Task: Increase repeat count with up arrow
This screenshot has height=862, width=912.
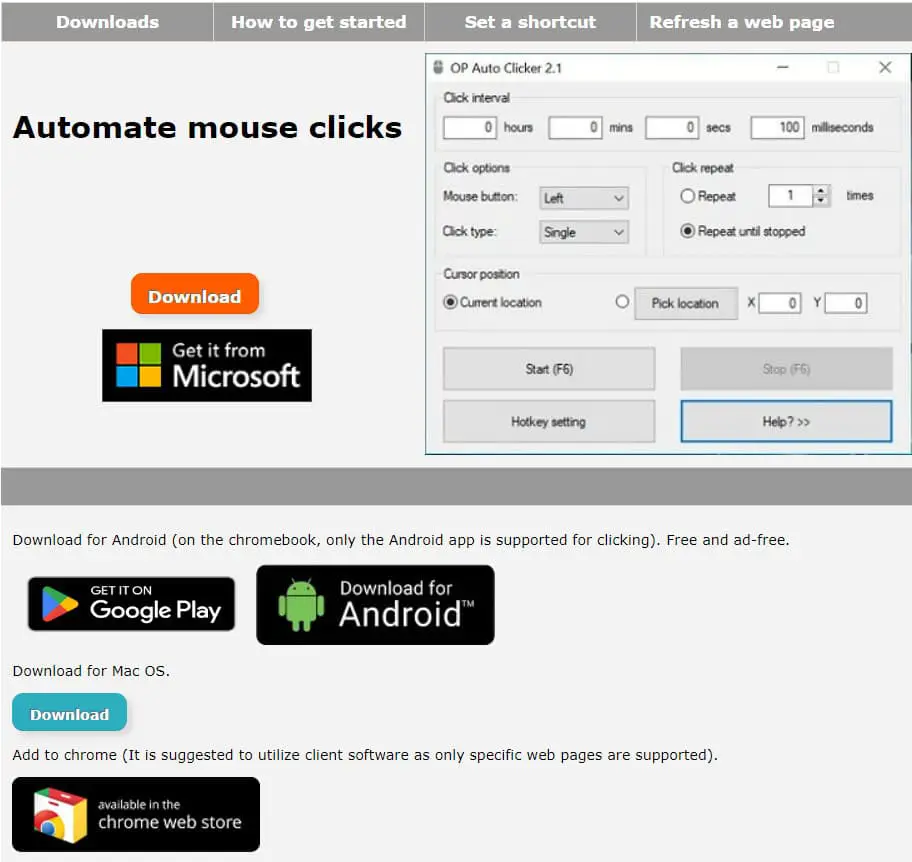Action: click(821, 191)
